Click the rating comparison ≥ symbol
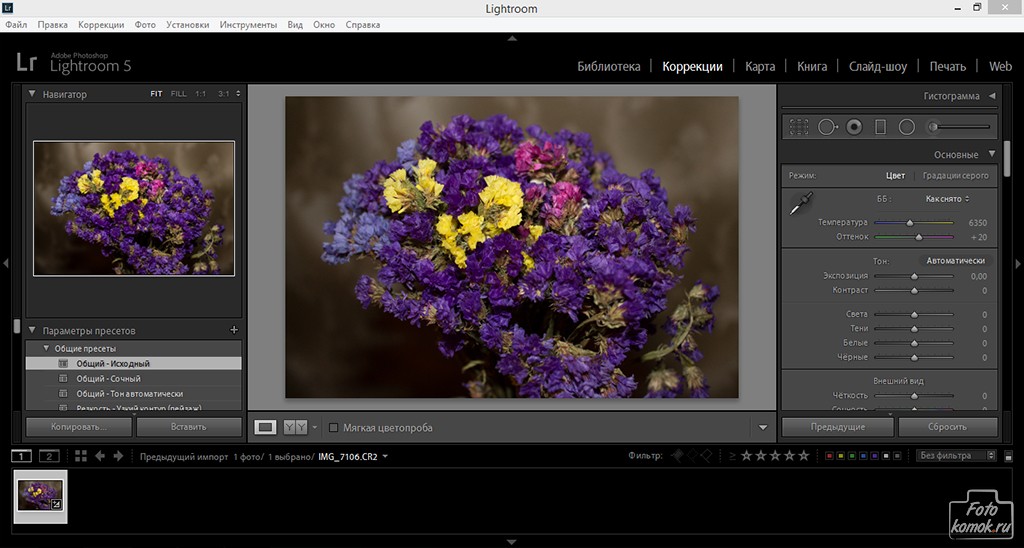The height and width of the screenshot is (548, 1024). pos(732,456)
